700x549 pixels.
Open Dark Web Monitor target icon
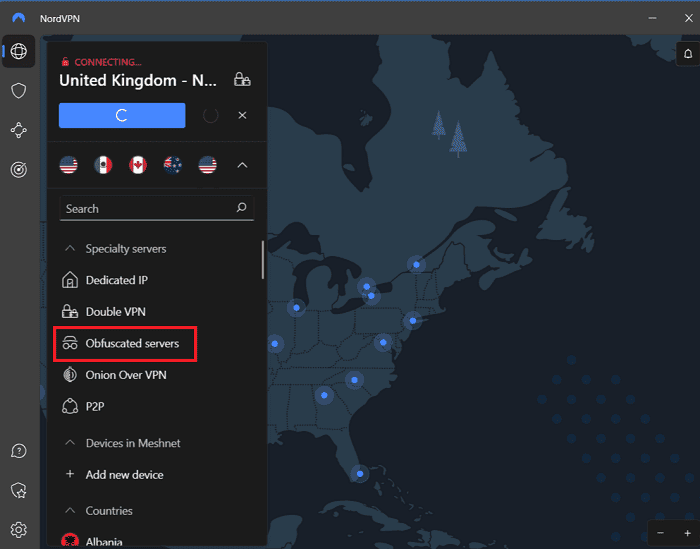[18, 169]
